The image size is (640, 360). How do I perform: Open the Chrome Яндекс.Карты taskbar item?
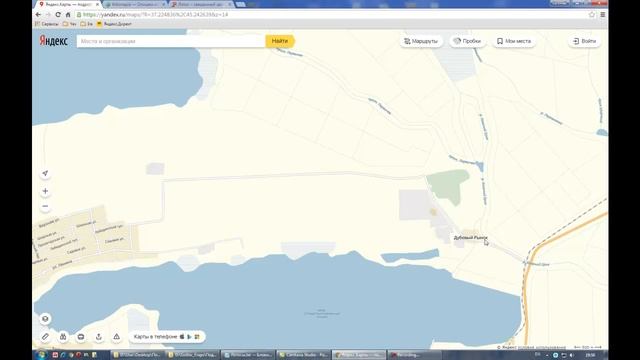[x=358, y=355]
